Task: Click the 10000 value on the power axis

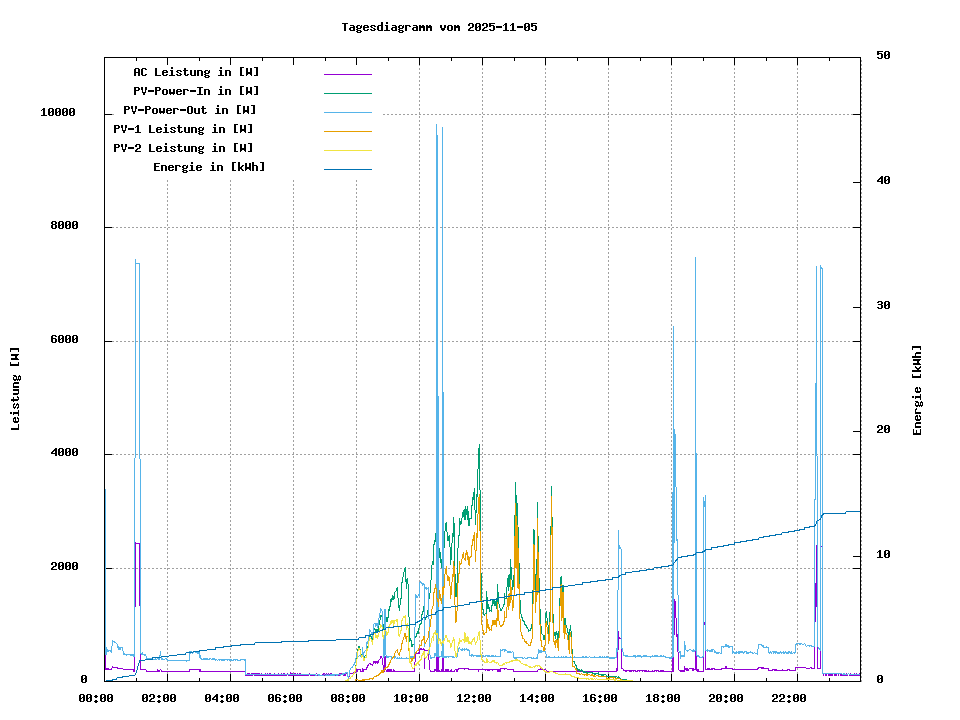Action: 58,113
